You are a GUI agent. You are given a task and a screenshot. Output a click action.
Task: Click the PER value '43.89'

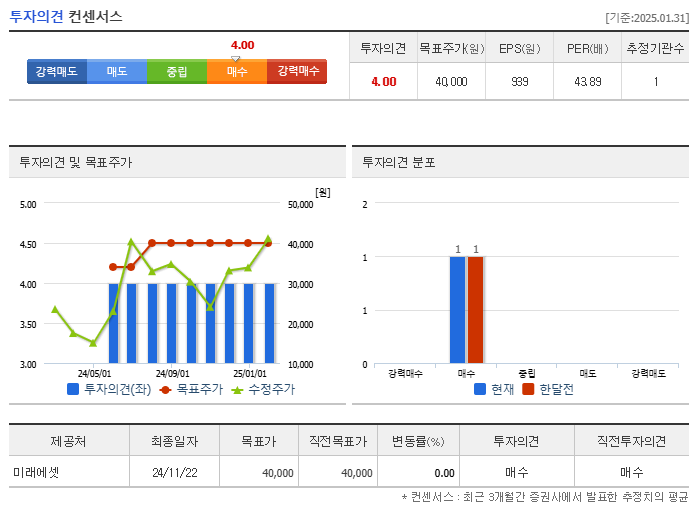pos(588,82)
